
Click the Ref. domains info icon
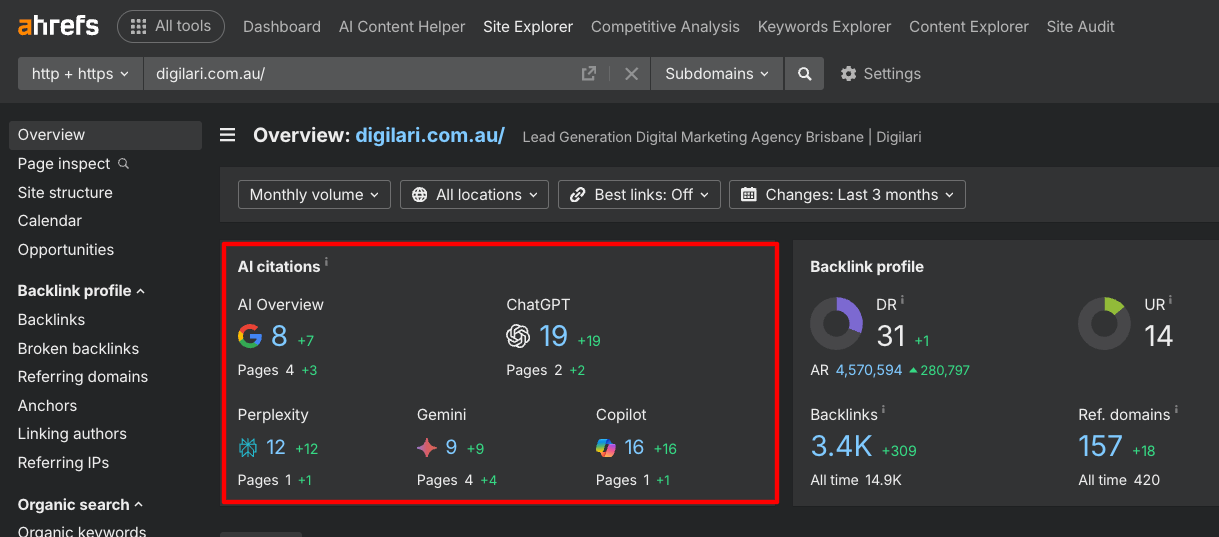tap(1176, 410)
